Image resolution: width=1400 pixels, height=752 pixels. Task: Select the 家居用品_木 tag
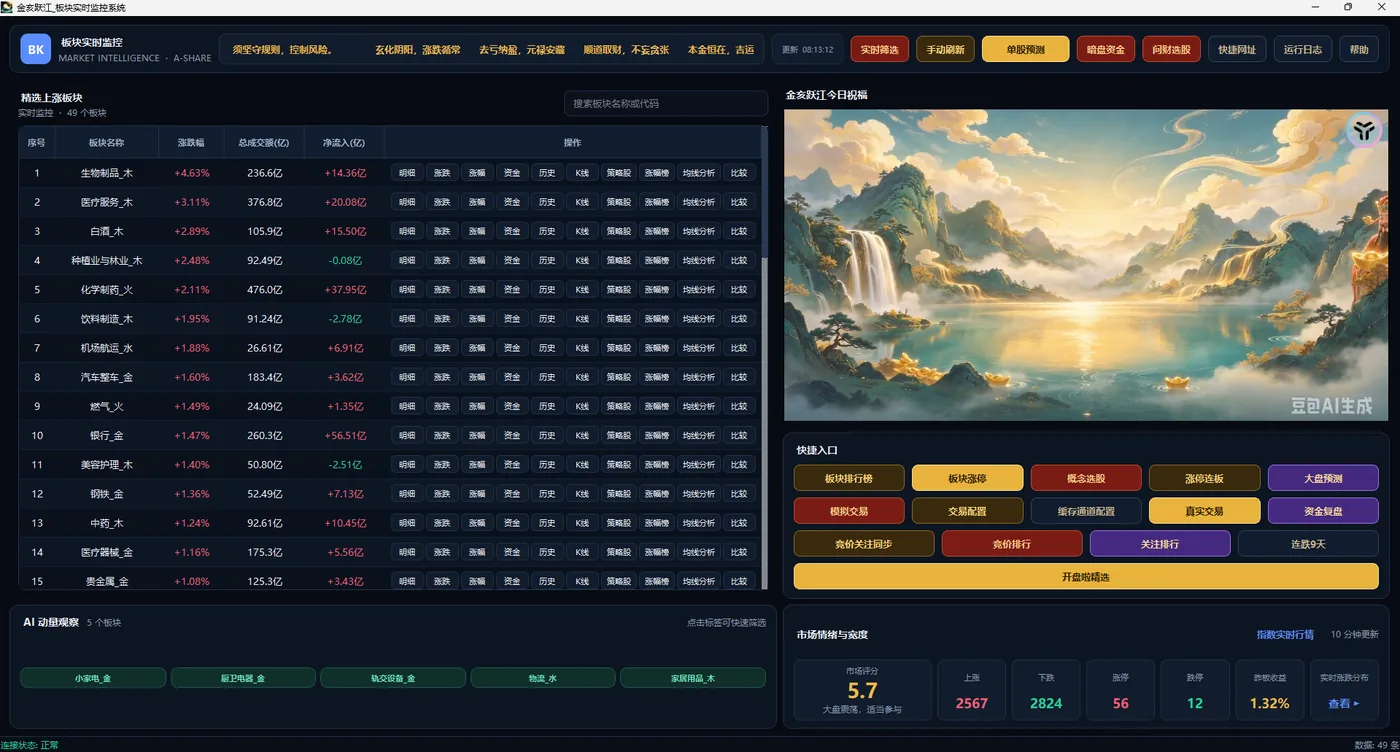point(693,678)
